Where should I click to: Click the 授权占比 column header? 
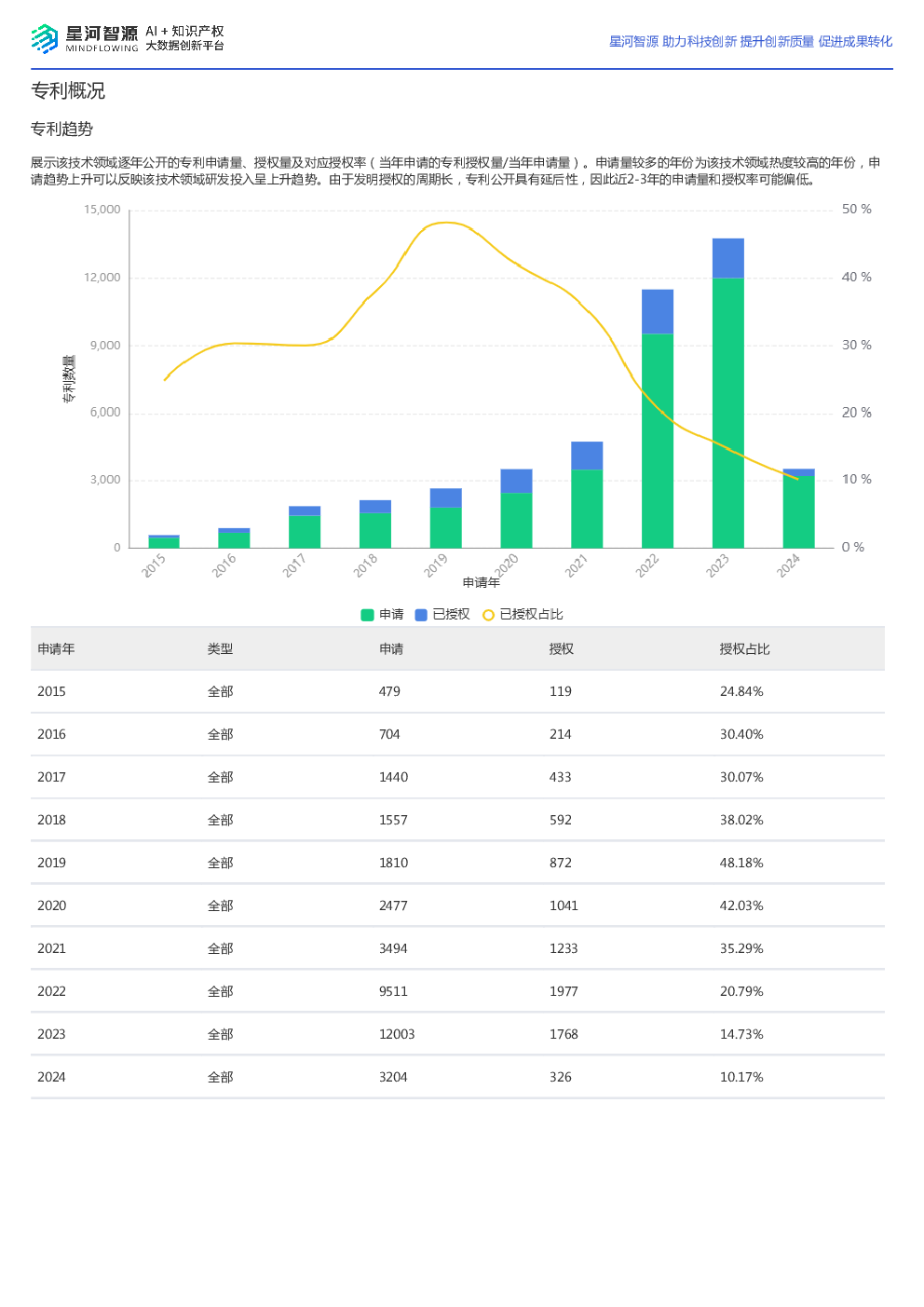(744, 649)
